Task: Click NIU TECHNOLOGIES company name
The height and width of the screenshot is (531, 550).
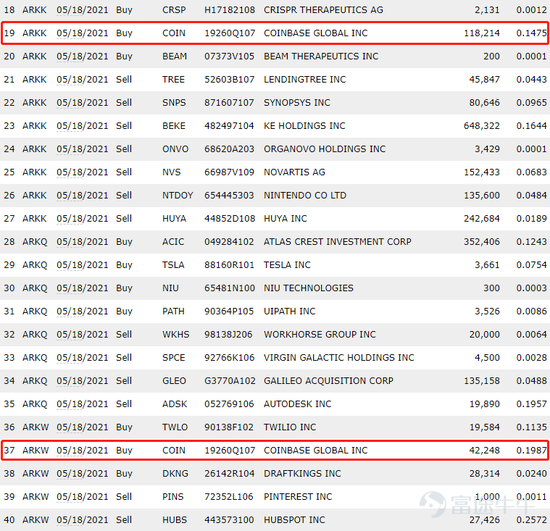Action: pos(308,288)
